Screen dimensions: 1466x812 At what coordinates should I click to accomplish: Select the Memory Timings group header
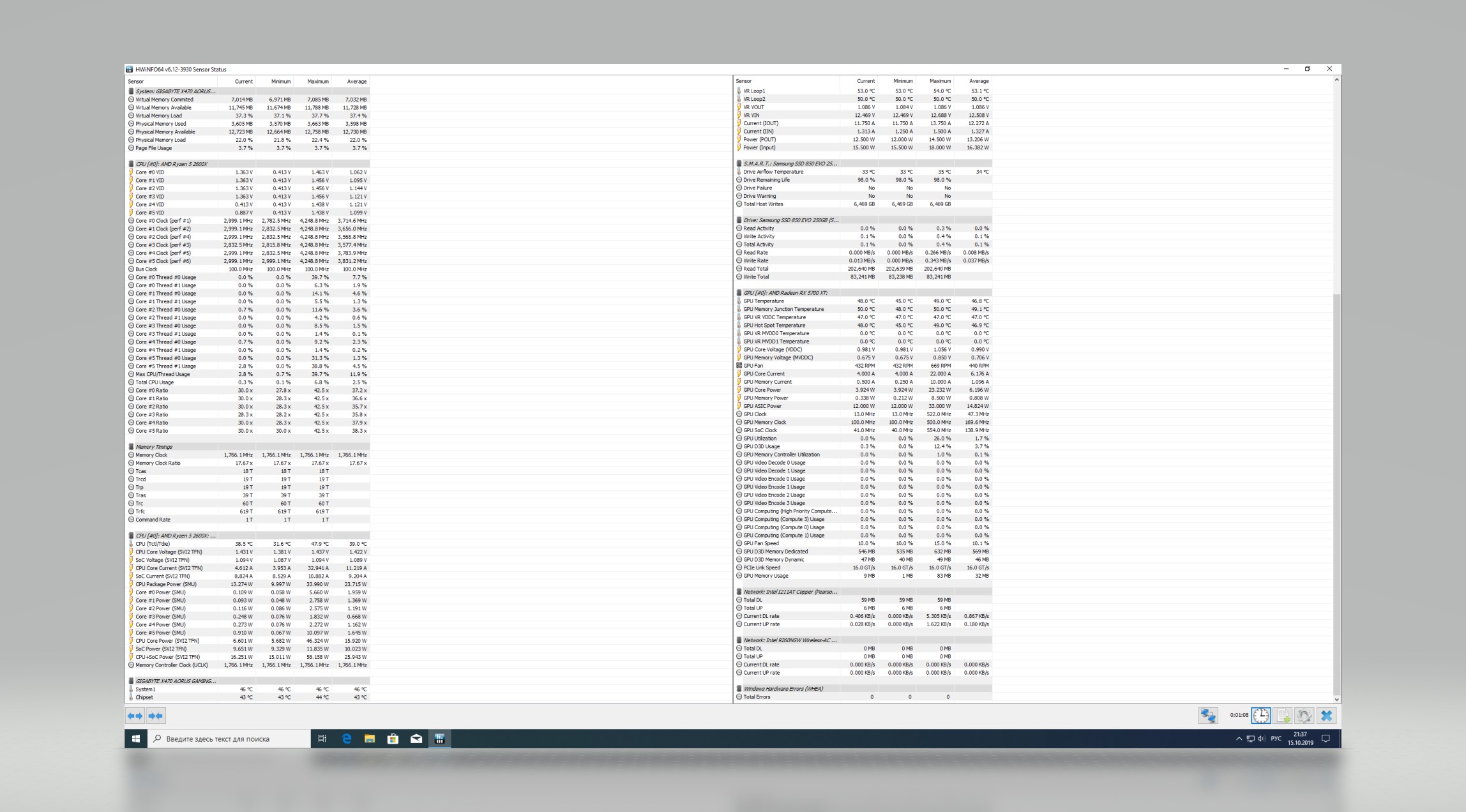pyautogui.click(x=154, y=447)
